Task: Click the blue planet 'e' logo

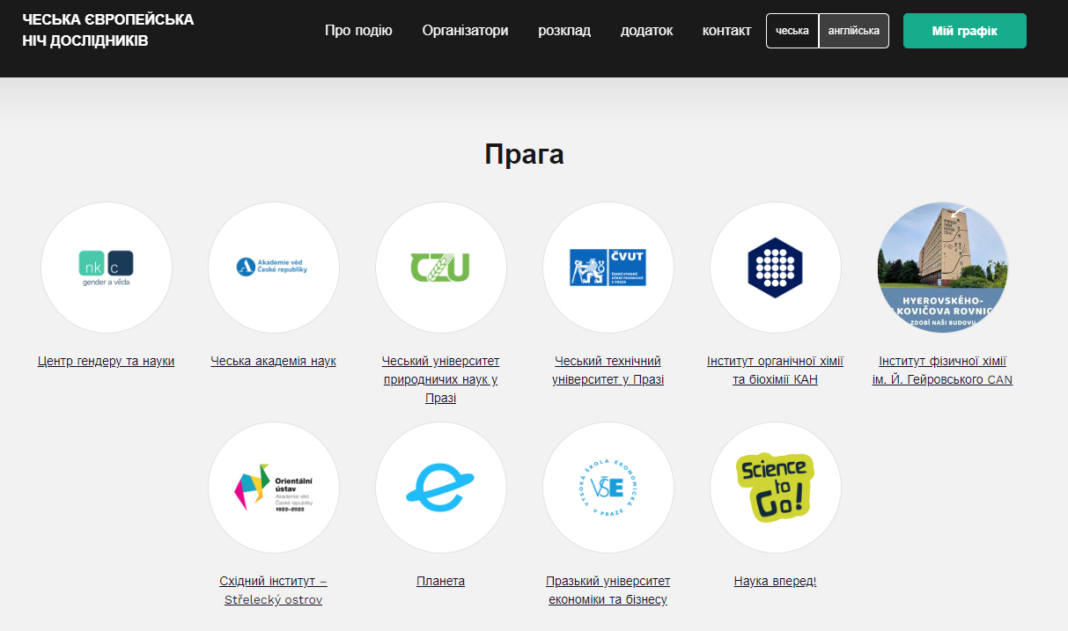Action: (x=441, y=487)
